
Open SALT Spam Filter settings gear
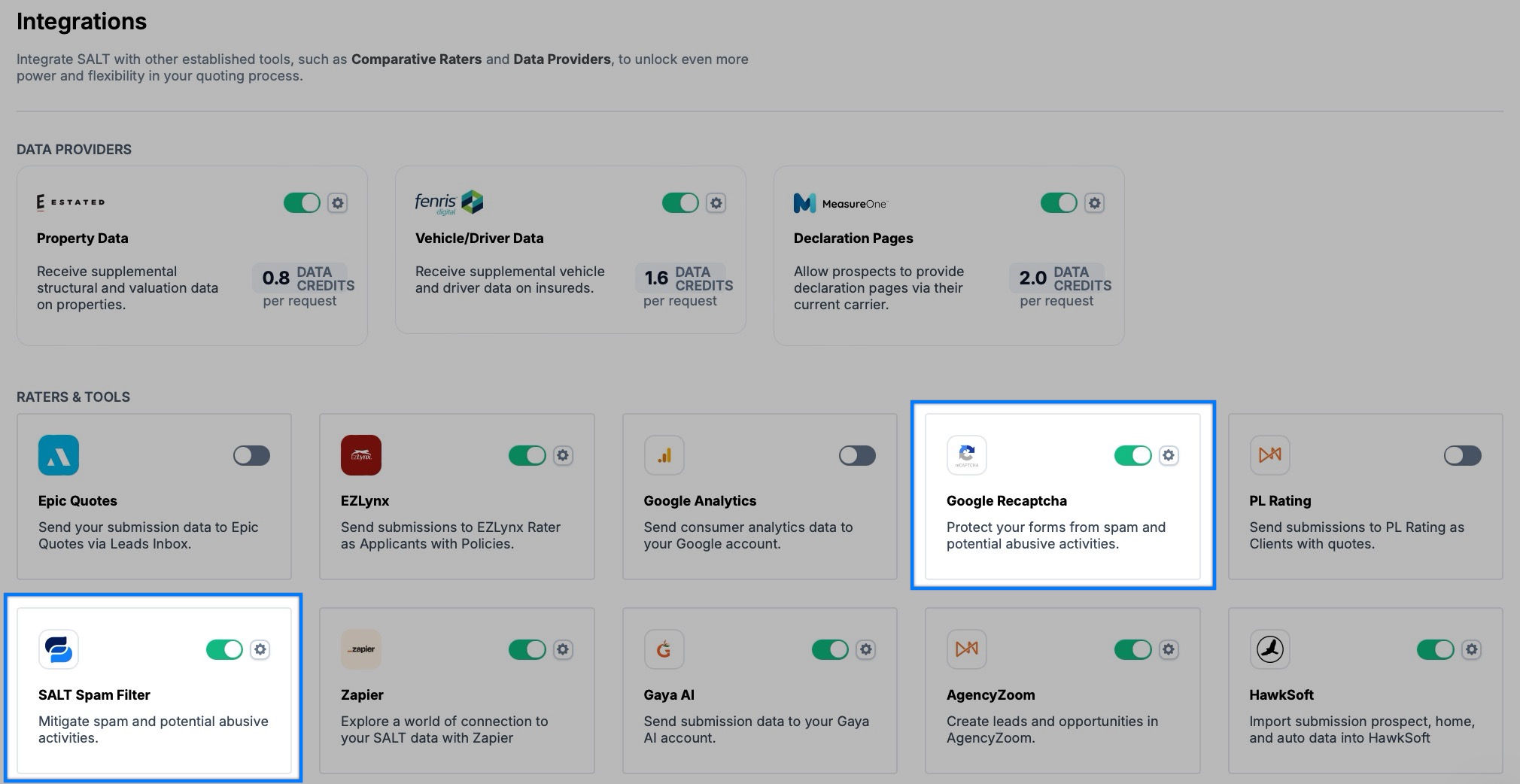(260, 649)
